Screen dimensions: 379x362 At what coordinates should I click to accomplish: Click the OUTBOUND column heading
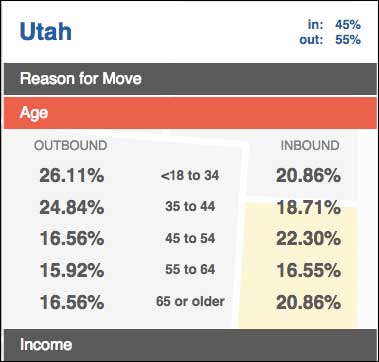71,146
